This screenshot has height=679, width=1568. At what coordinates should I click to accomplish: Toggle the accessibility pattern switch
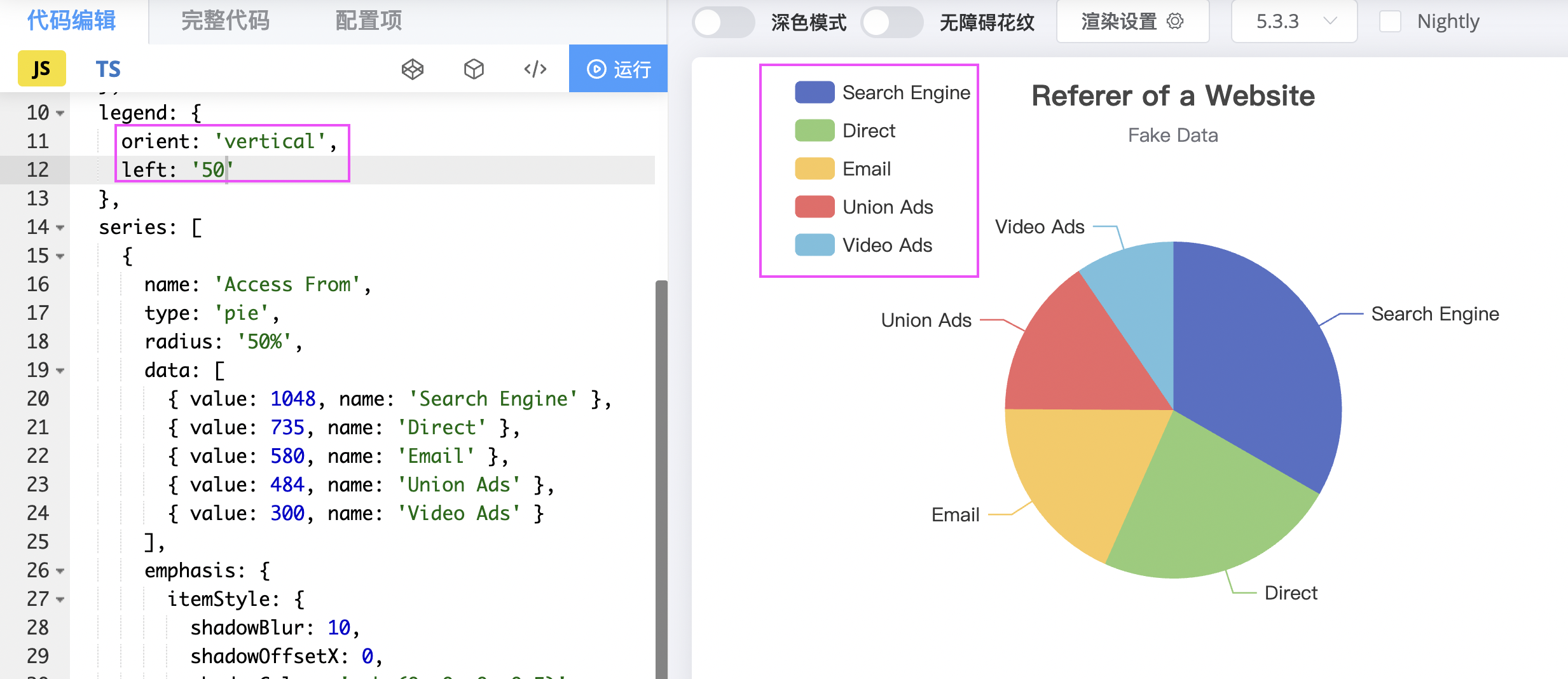click(891, 23)
